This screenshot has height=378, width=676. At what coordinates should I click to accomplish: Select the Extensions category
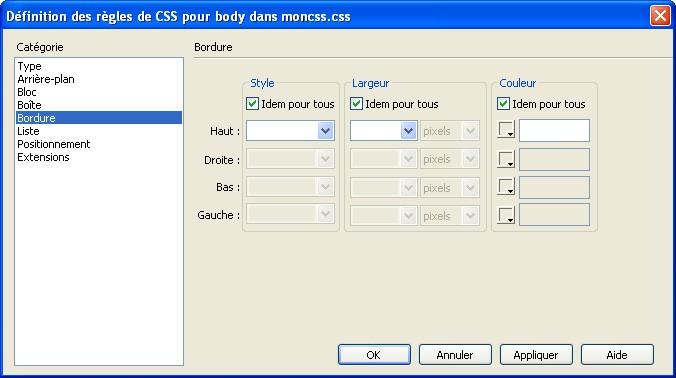point(99,157)
